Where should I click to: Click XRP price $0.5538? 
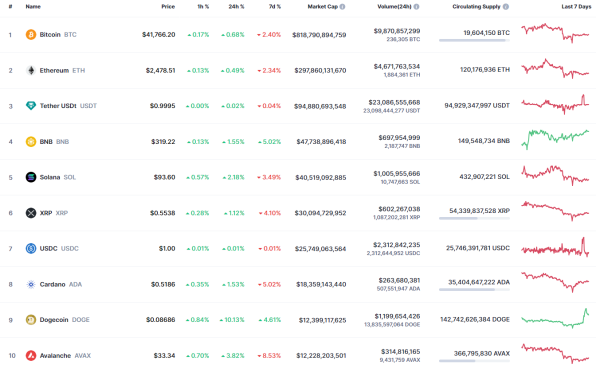coord(163,213)
